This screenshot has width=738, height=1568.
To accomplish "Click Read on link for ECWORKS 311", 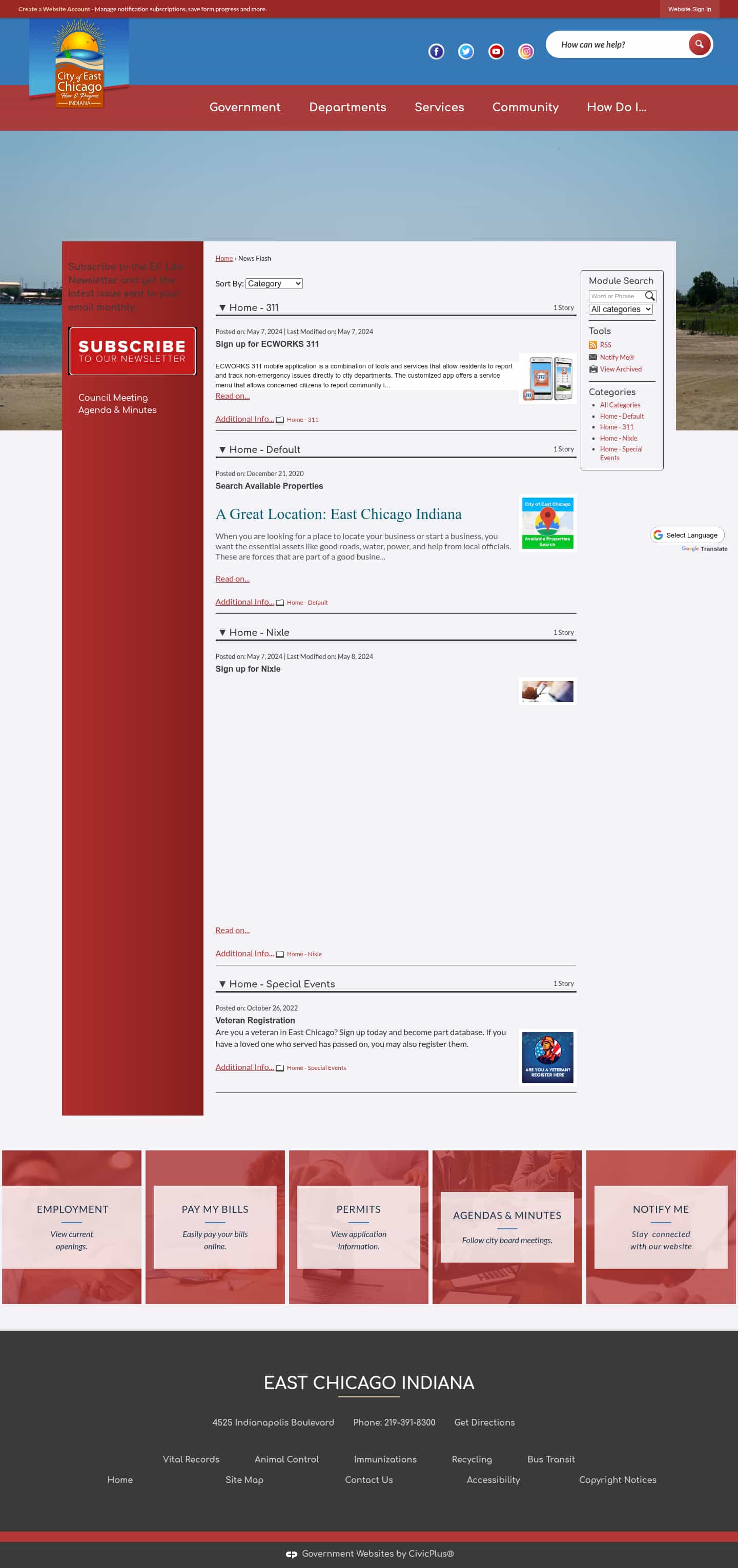I will [x=233, y=396].
